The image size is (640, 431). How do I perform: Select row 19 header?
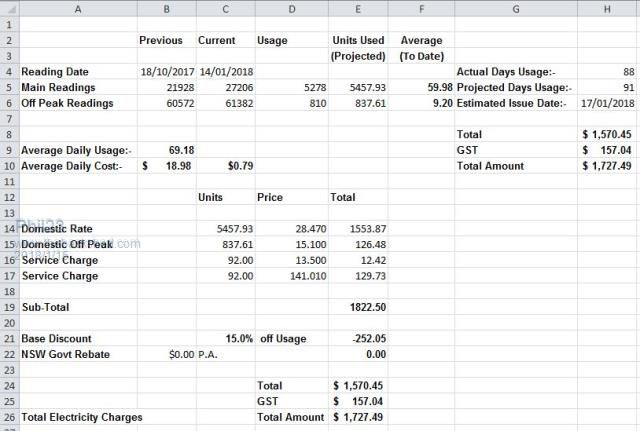tap(9, 307)
